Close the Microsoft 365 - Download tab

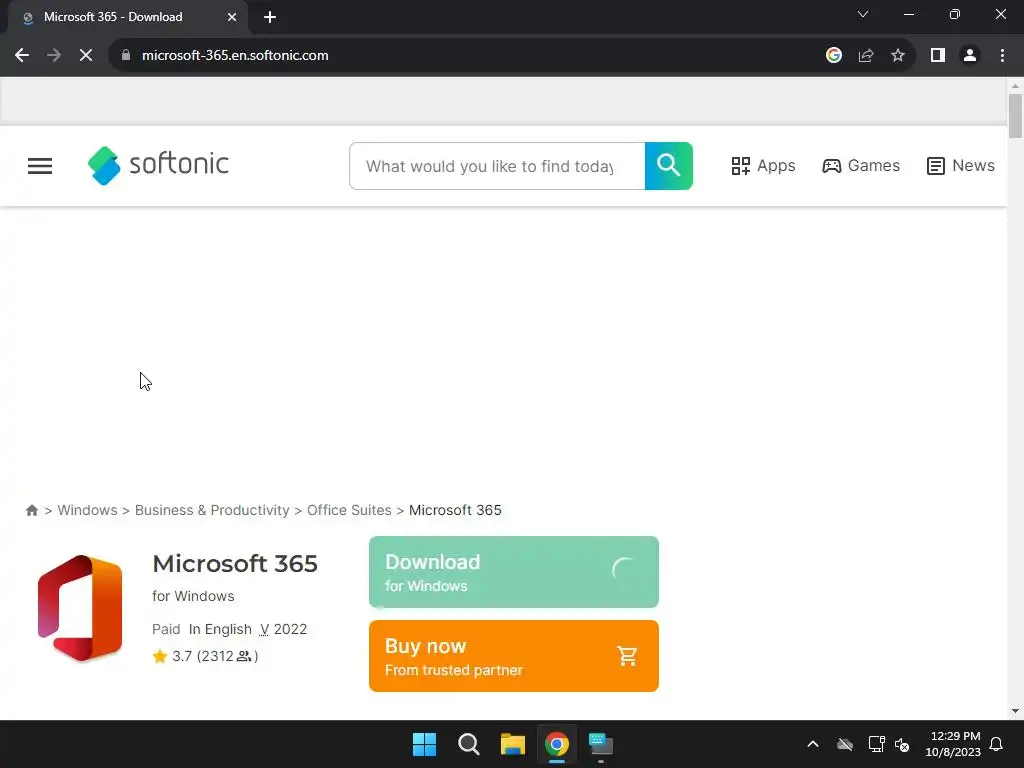click(x=232, y=17)
